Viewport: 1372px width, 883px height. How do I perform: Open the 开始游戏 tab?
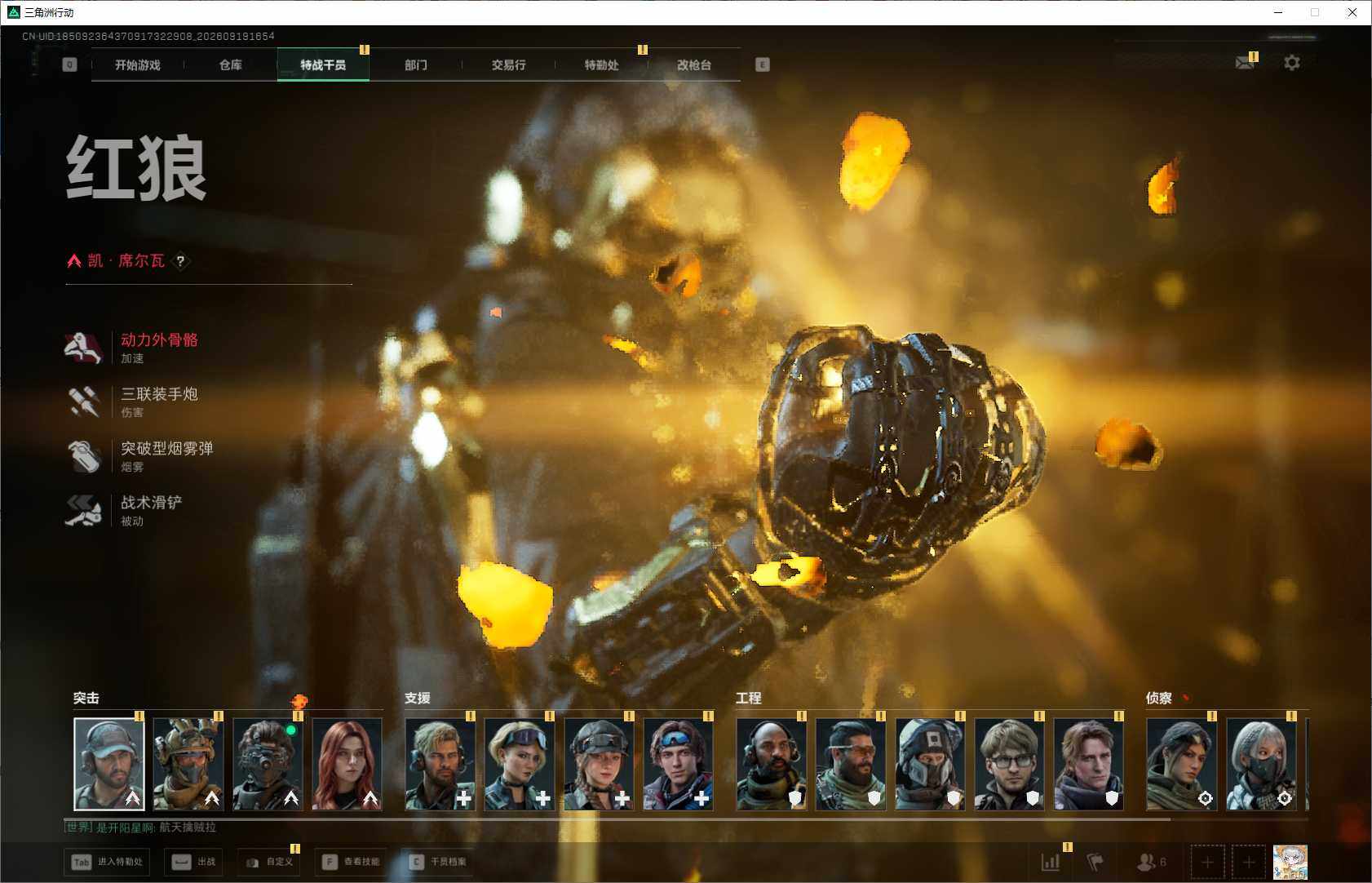click(x=138, y=65)
